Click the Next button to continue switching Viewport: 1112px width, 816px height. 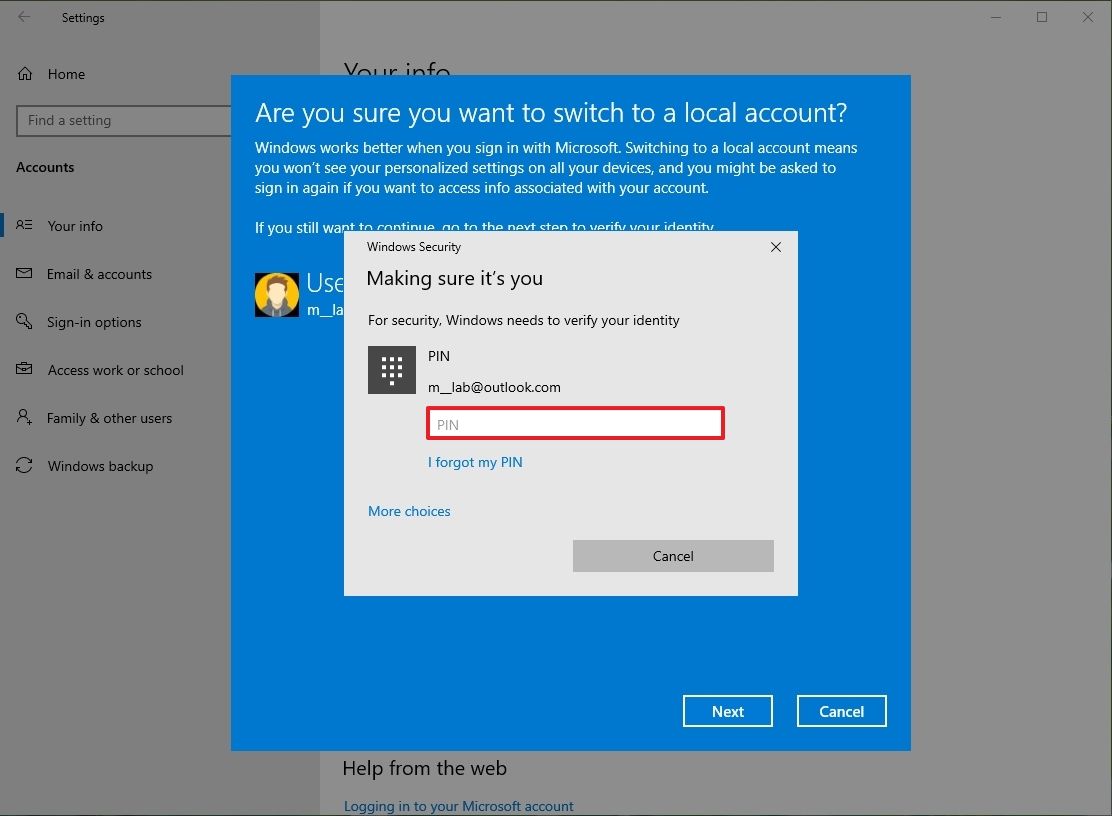click(727, 710)
